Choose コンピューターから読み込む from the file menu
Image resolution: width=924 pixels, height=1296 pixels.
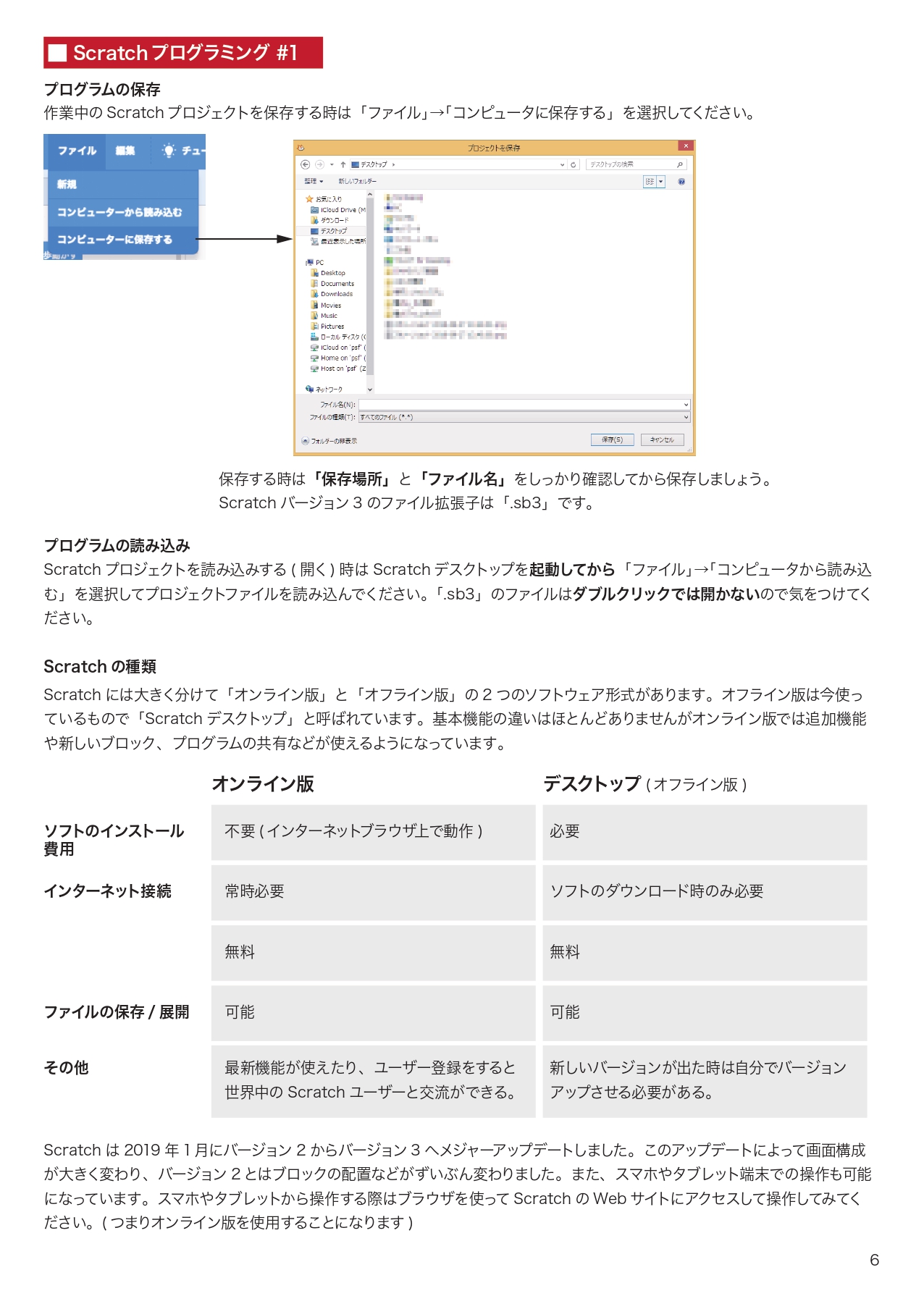click(x=122, y=212)
